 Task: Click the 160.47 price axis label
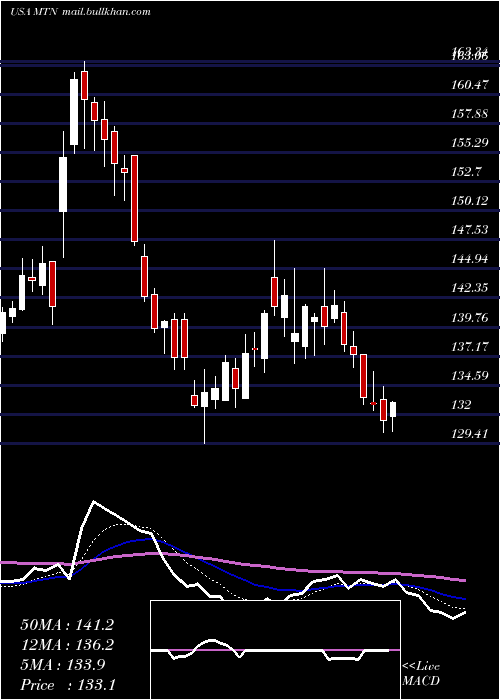[470, 85]
